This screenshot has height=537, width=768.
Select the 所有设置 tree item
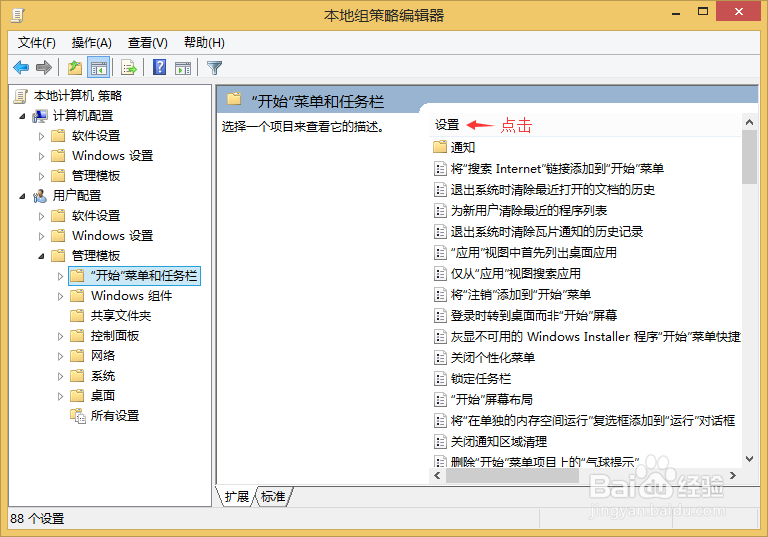[115, 415]
